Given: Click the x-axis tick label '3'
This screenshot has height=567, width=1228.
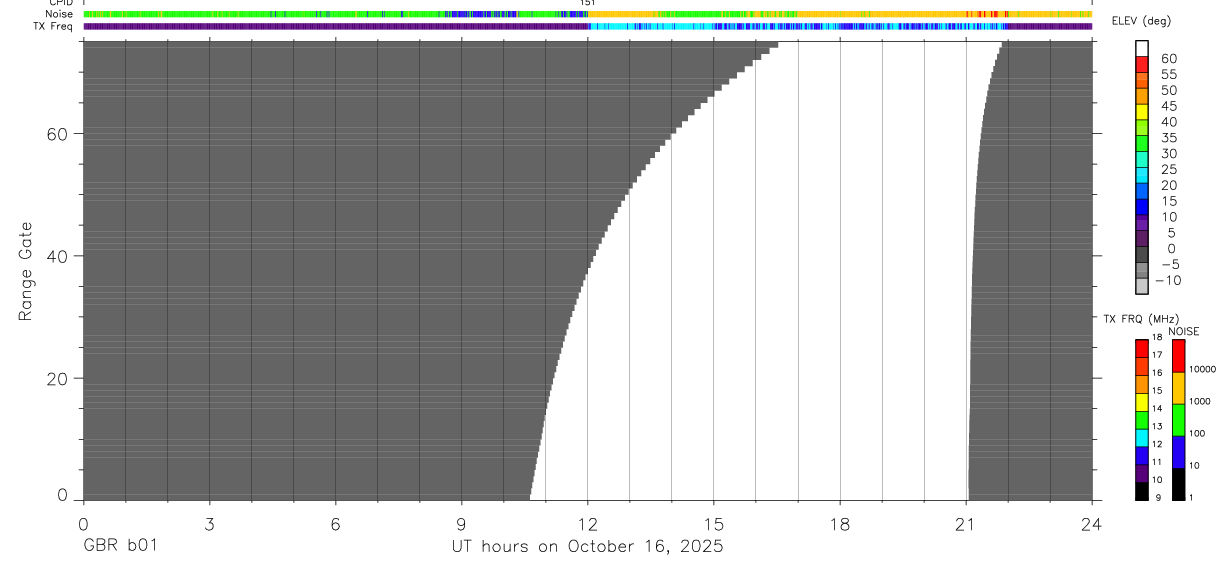Looking at the screenshot, I should pyautogui.click(x=209, y=523).
